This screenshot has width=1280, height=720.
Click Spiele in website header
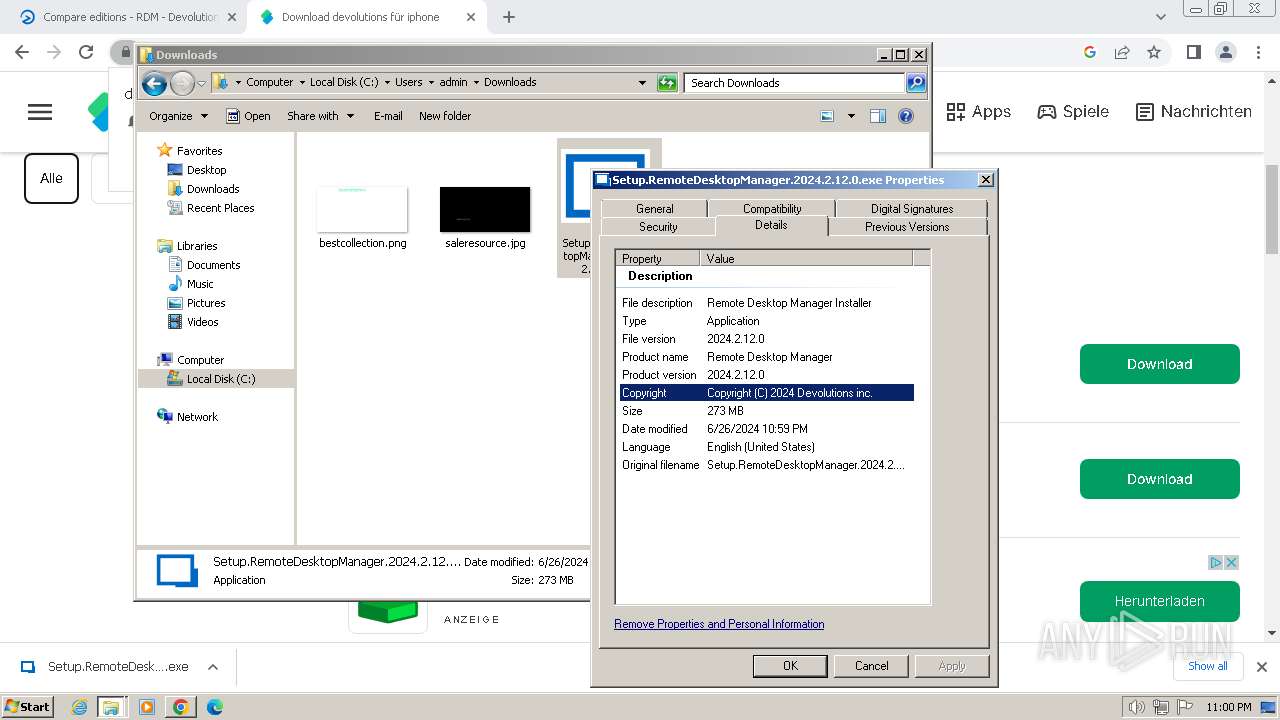1073,112
